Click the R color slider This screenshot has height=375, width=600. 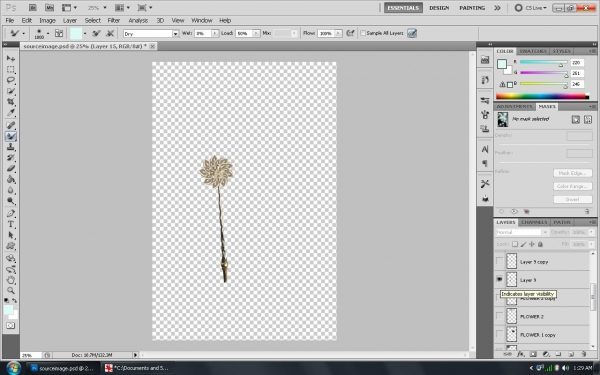[543, 62]
